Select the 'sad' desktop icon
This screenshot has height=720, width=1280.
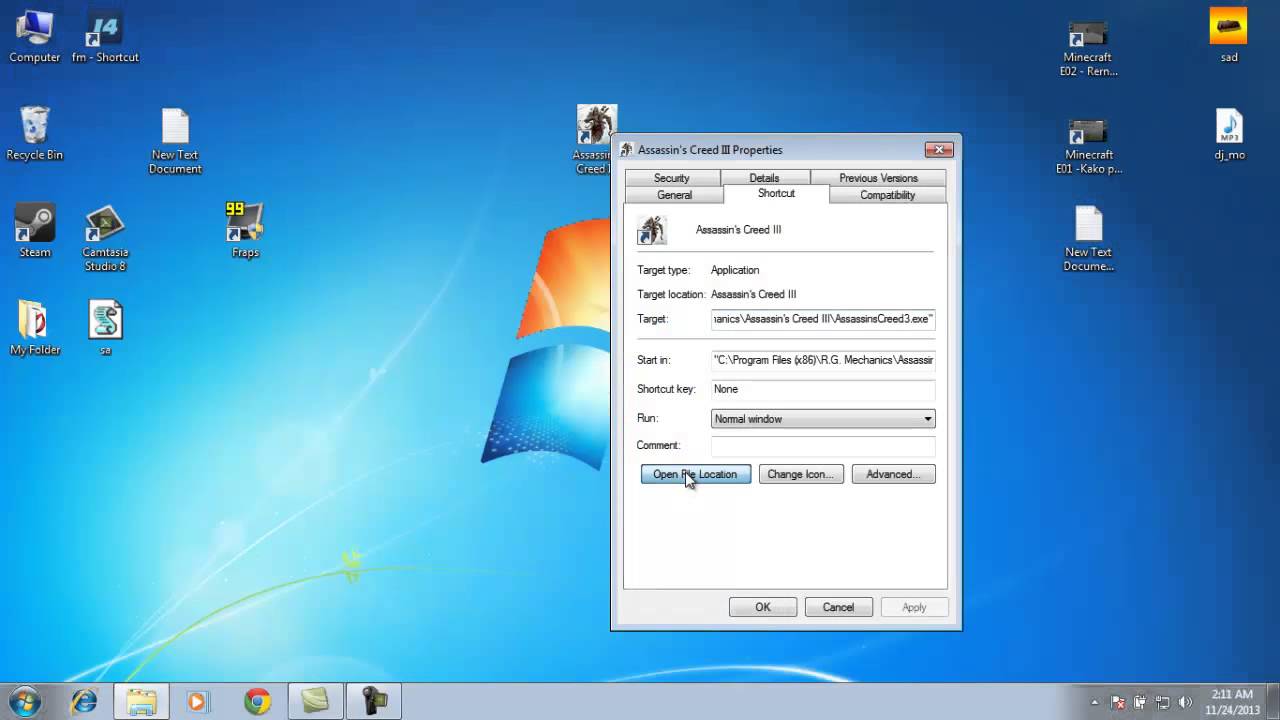click(x=1229, y=37)
